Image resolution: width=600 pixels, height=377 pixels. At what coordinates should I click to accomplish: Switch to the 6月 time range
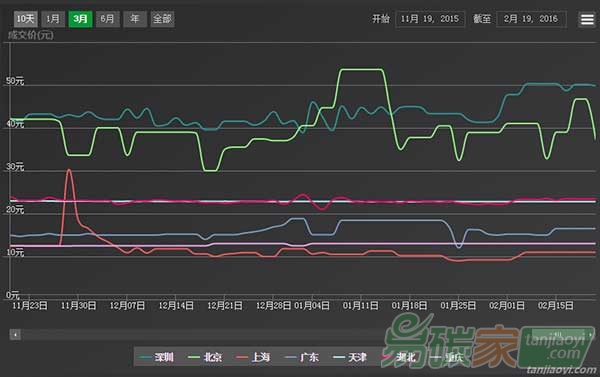pyautogui.click(x=108, y=19)
